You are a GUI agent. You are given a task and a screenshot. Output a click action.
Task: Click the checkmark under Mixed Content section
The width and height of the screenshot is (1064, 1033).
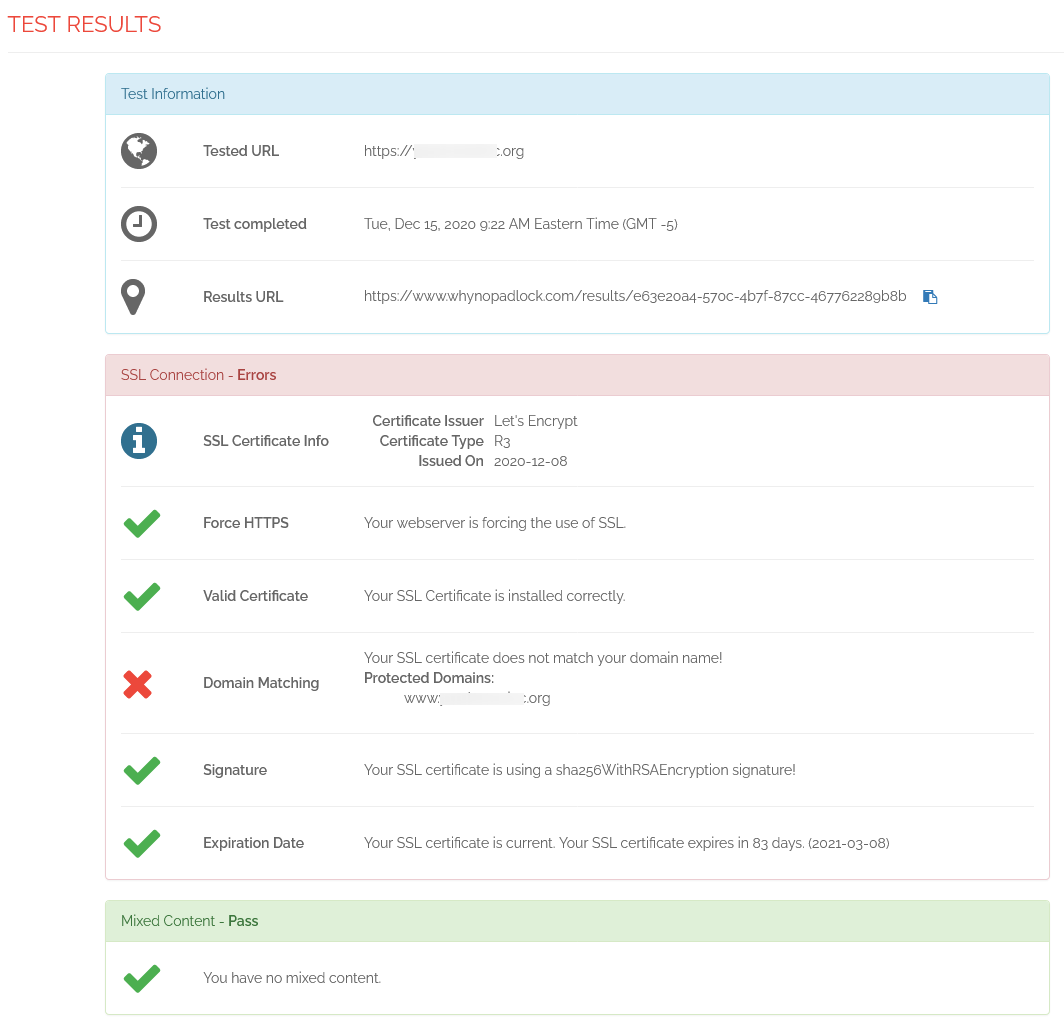[141, 978]
